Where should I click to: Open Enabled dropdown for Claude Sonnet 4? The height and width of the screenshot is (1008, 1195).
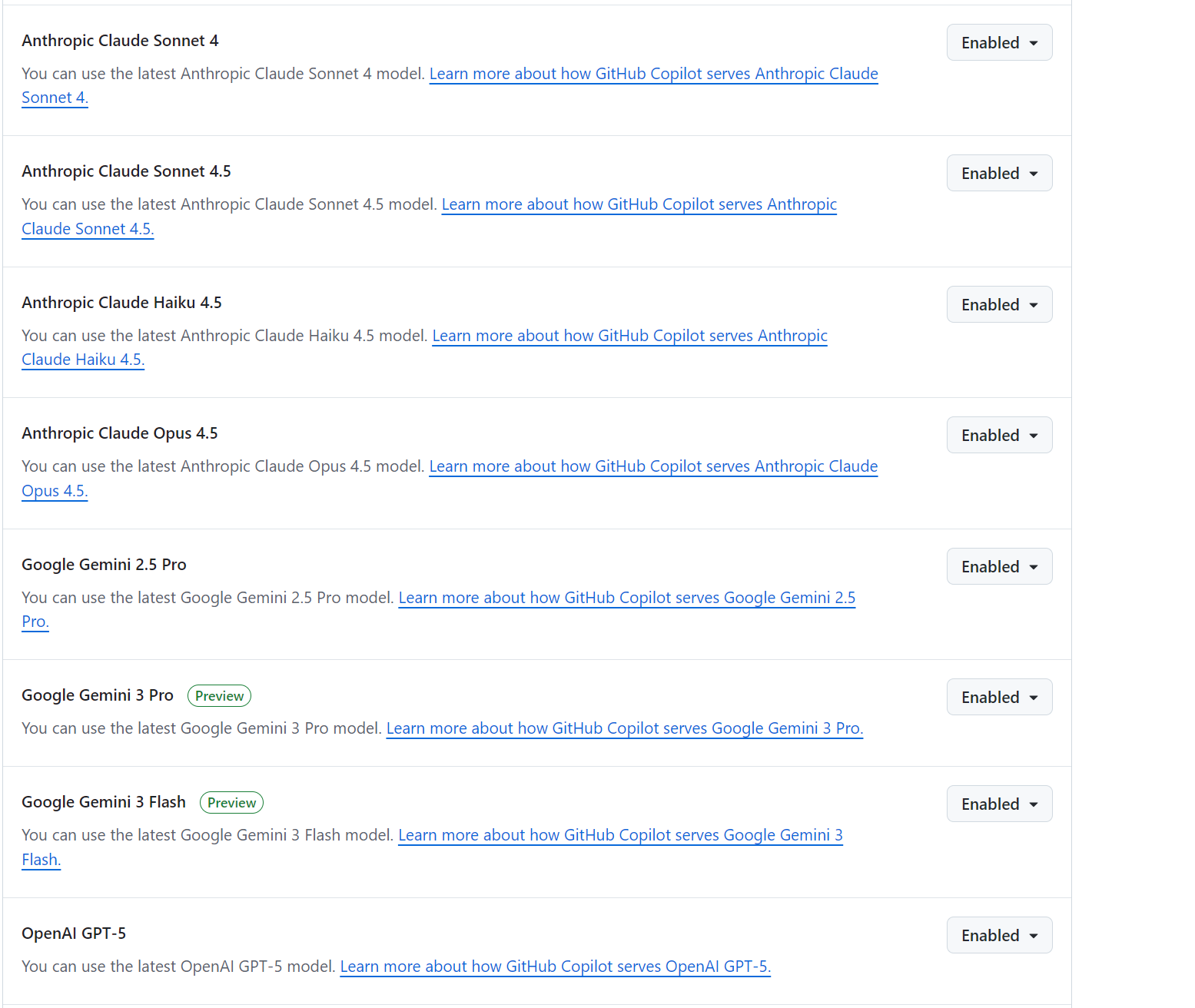pyautogui.click(x=999, y=42)
